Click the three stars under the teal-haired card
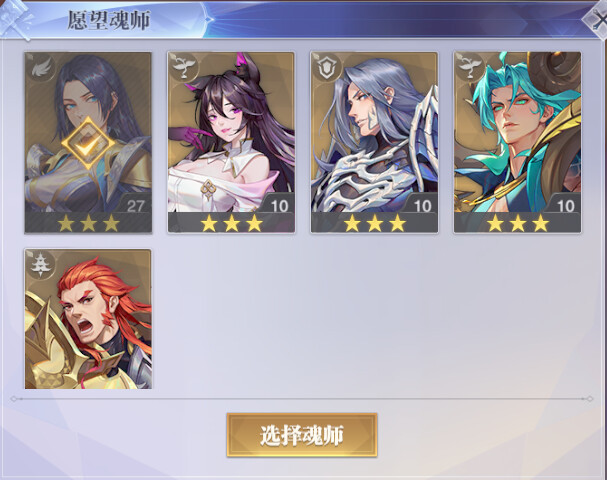607x480 pixels. point(518,223)
